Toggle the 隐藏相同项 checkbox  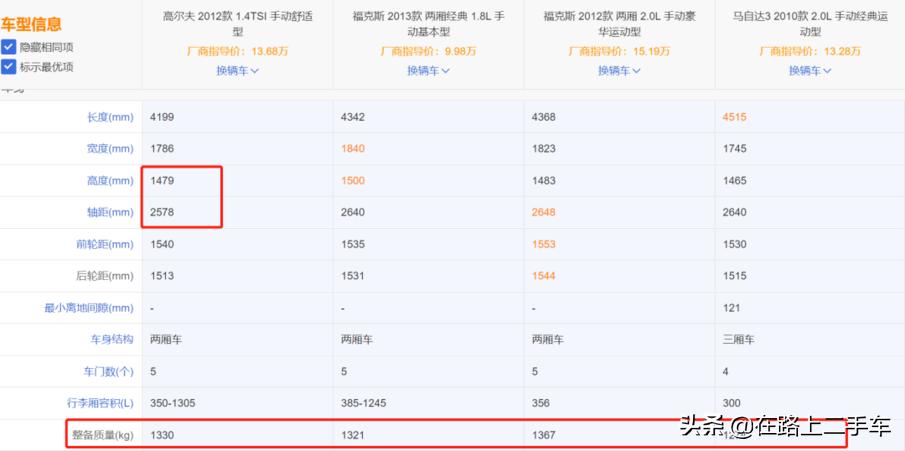click(x=9, y=47)
